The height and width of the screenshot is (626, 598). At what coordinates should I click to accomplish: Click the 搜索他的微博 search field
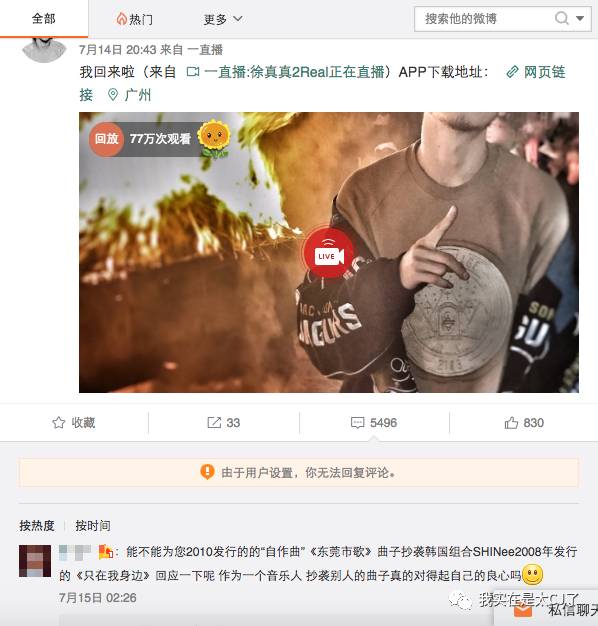pyautogui.click(x=484, y=19)
